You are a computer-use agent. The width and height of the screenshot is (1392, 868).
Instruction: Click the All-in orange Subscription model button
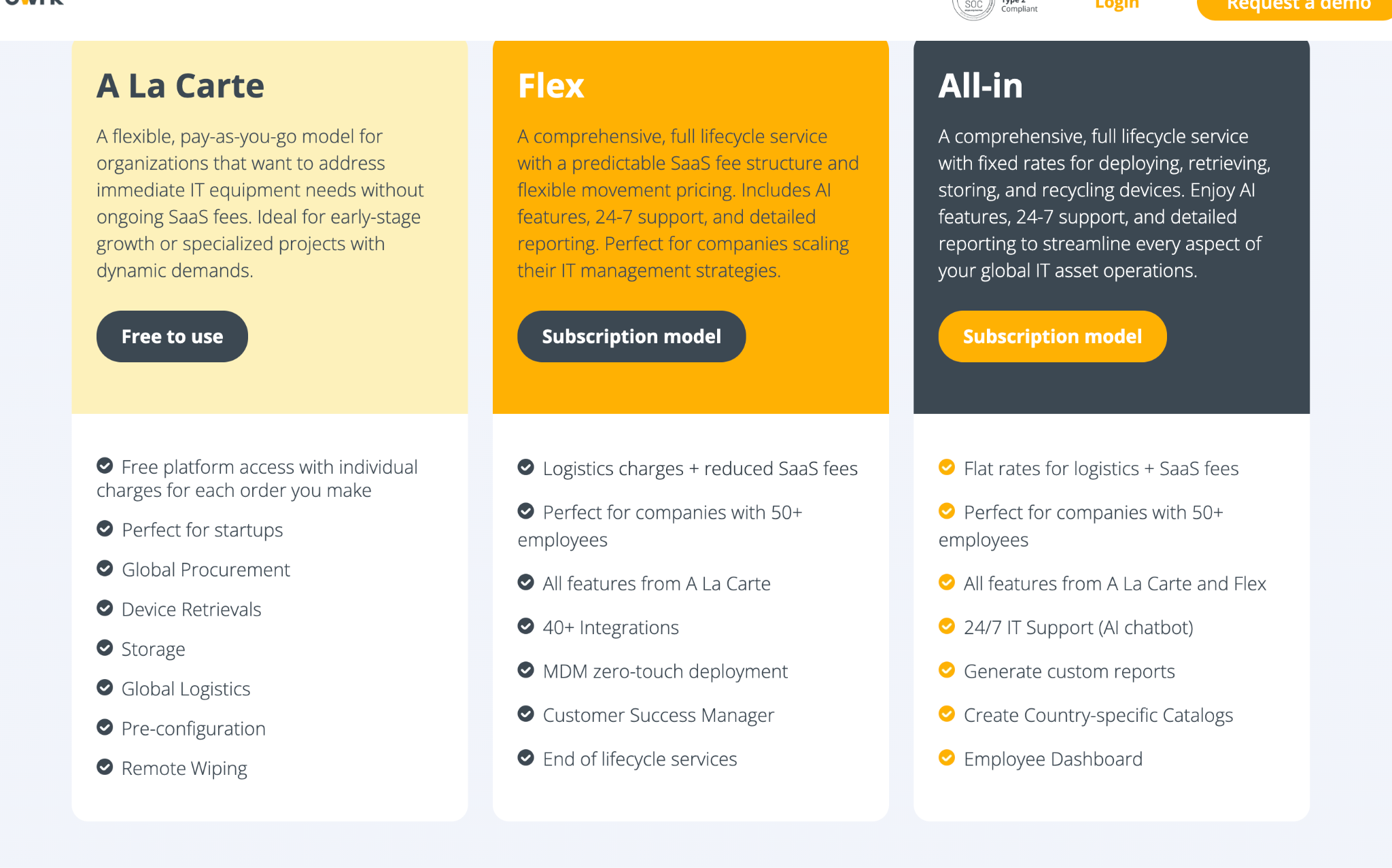[x=1052, y=336]
